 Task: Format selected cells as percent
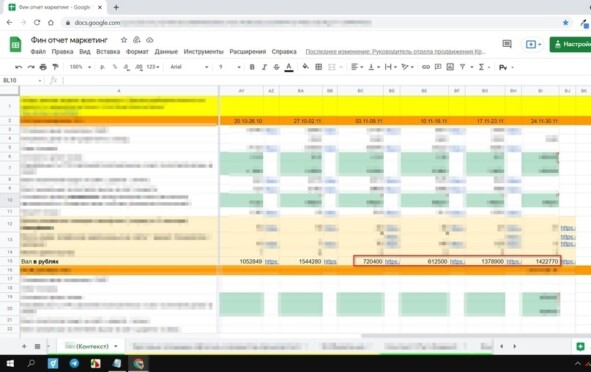click(115, 67)
